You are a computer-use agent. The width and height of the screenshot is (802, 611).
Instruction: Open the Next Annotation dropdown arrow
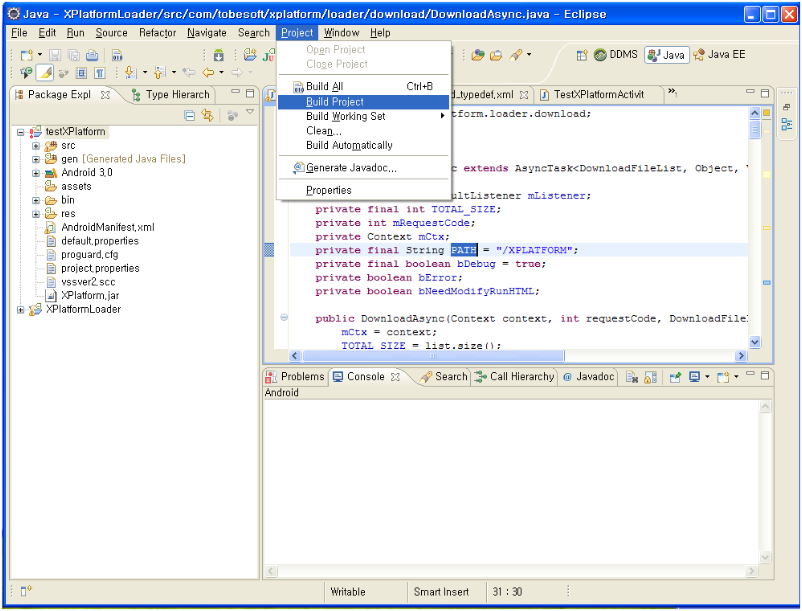tap(145, 73)
